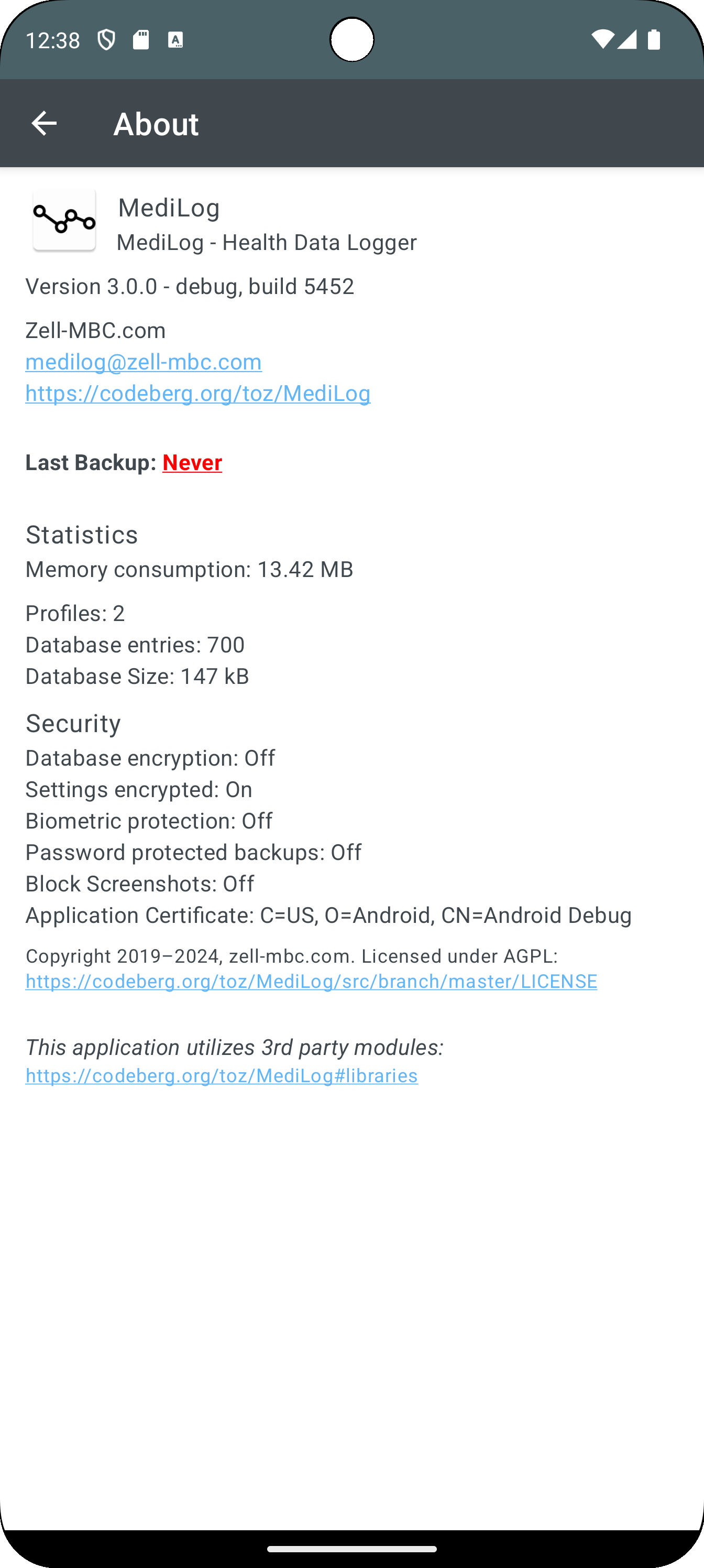
Task: Tap the SD card status icon
Action: (141, 40)
